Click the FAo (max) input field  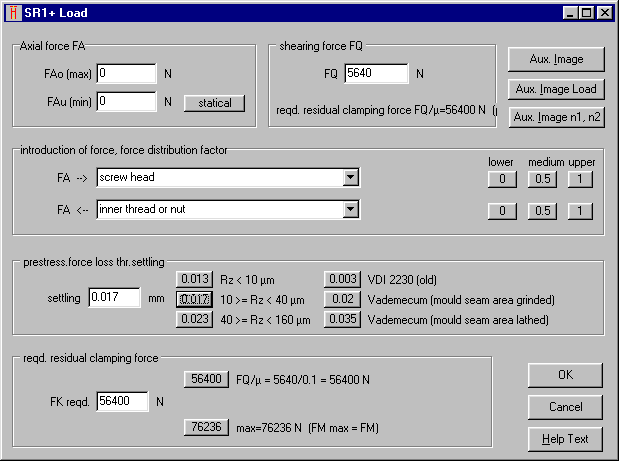point(126,74)
